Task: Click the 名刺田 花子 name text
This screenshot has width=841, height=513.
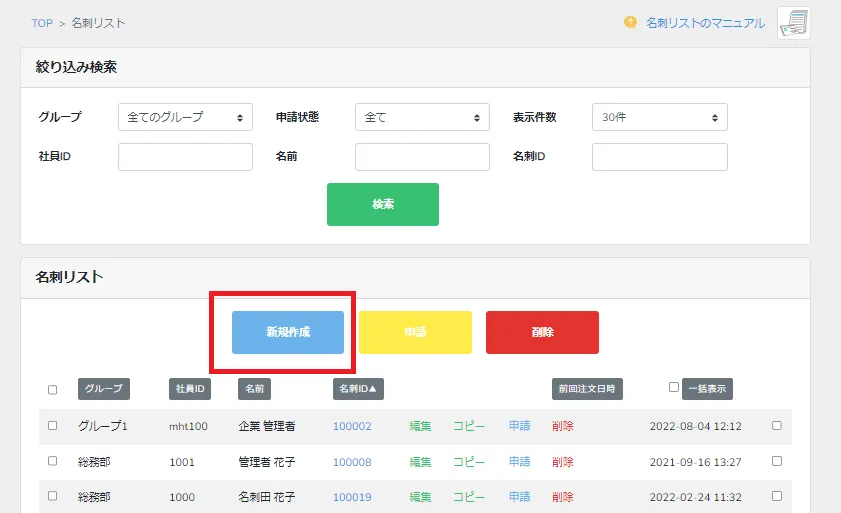Action: pos(267,497)
